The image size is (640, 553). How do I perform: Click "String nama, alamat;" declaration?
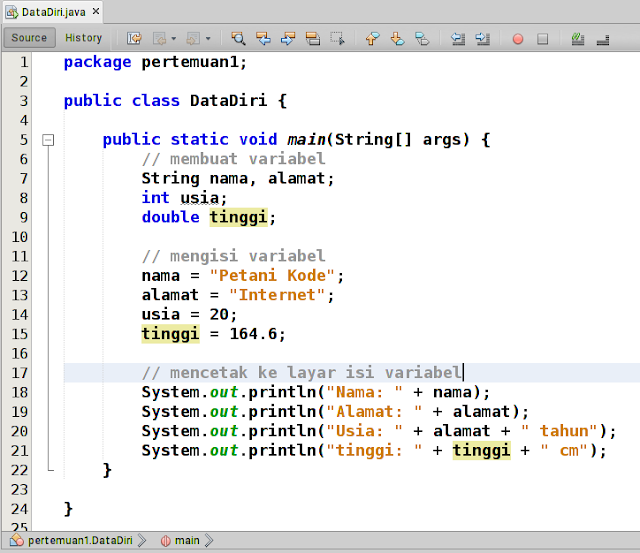(x=238, y=178)
